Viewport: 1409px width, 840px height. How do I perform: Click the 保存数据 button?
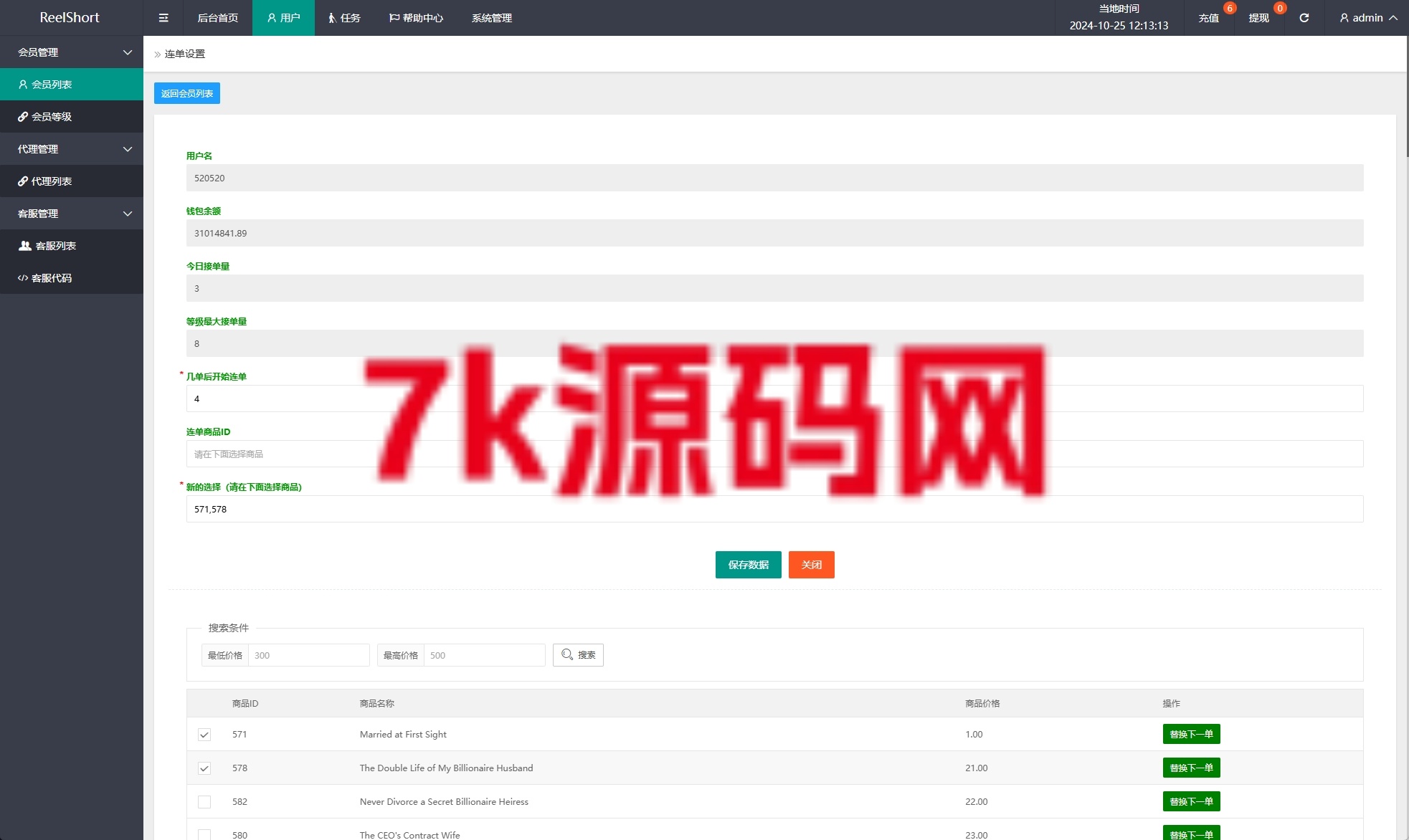tap(749, 565)
